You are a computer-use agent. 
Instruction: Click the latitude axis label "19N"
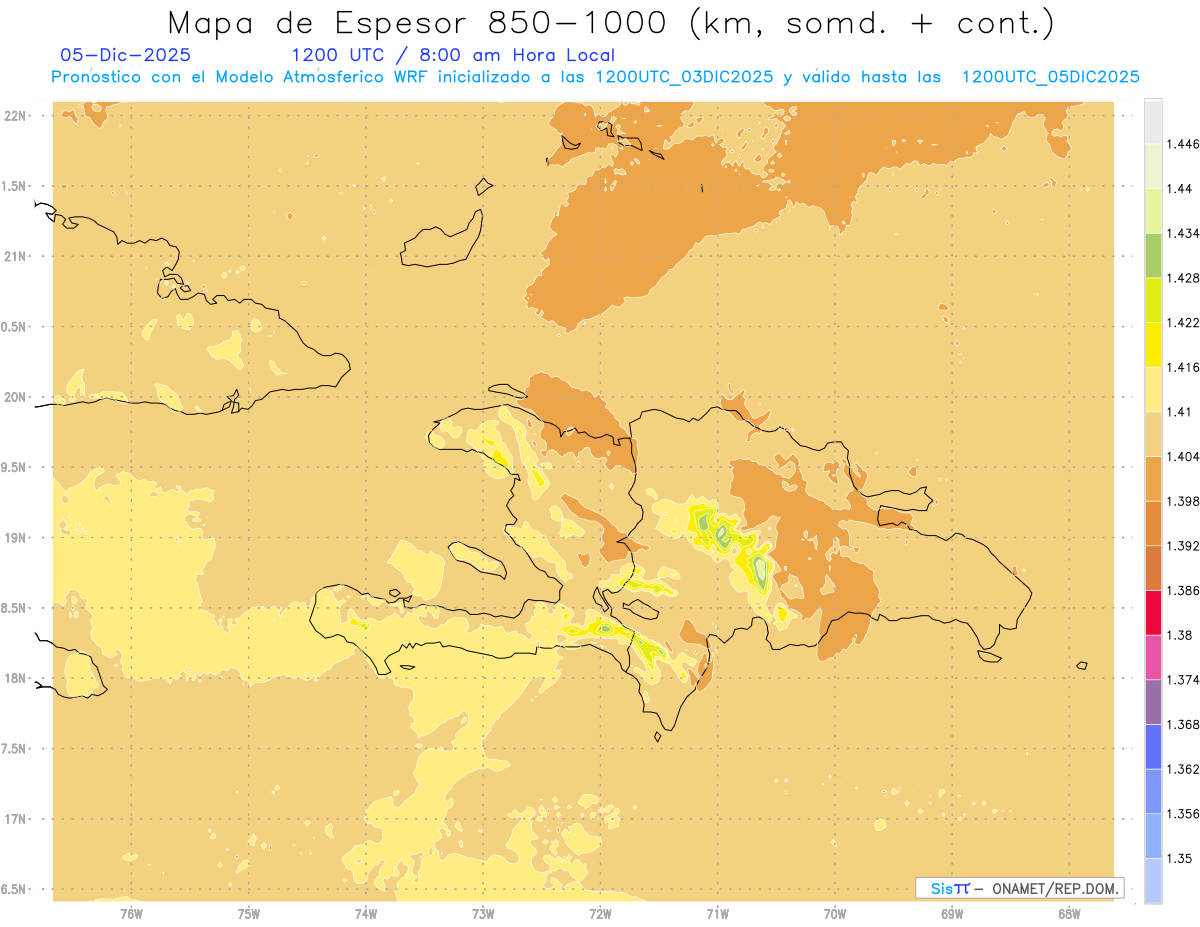click(x=14, y=538)
